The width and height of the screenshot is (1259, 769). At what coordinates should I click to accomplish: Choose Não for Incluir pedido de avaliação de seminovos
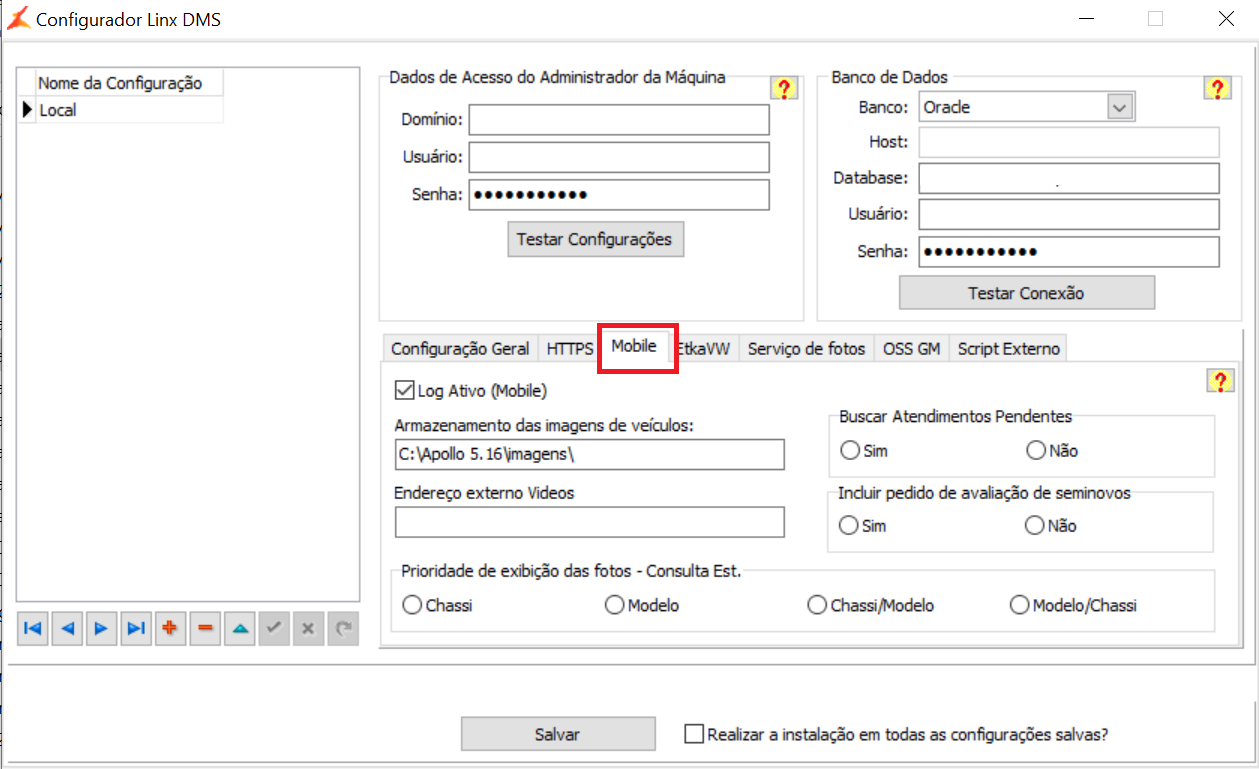coord(1036,525)
